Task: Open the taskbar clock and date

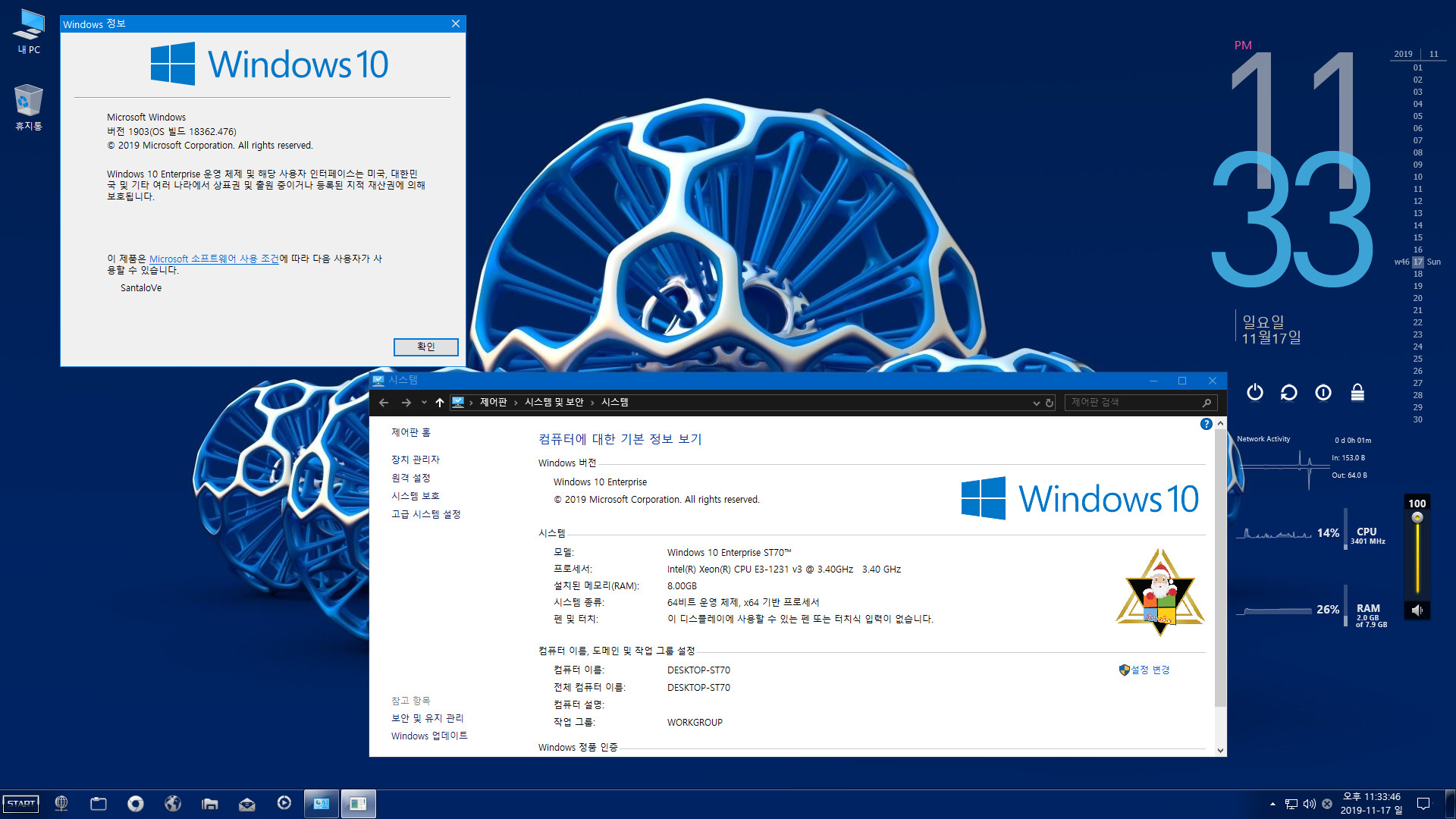Action: 1372,804
